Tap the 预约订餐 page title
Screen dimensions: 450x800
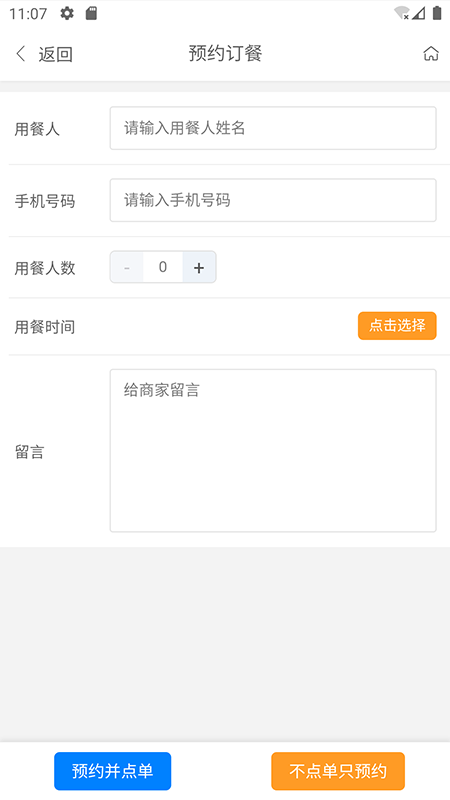(225, 53)
